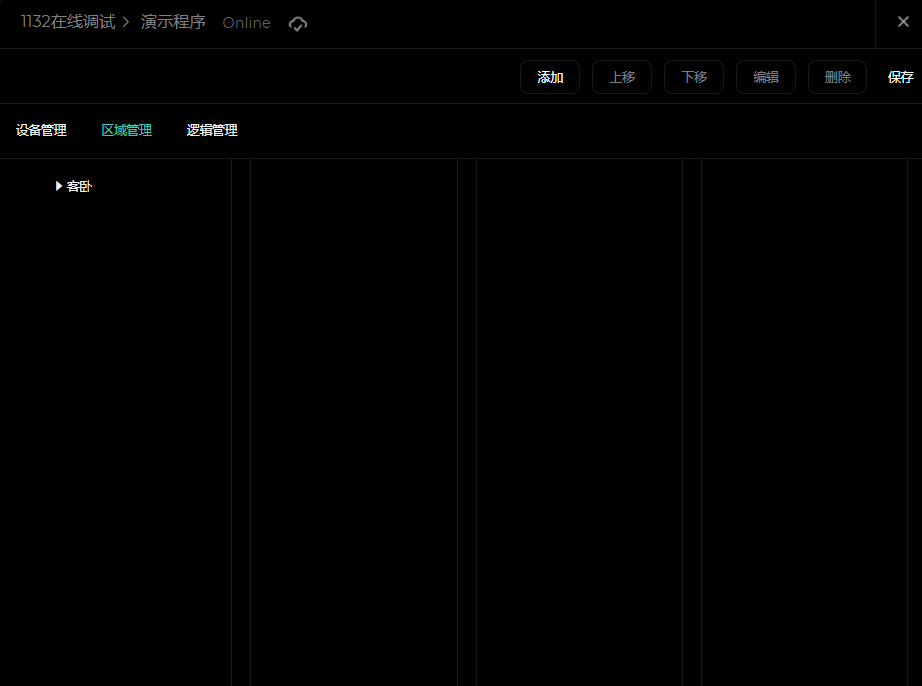Click the cloud sync icon beside Online
This screenshot has height=686, width=922.
pos(298,23)
